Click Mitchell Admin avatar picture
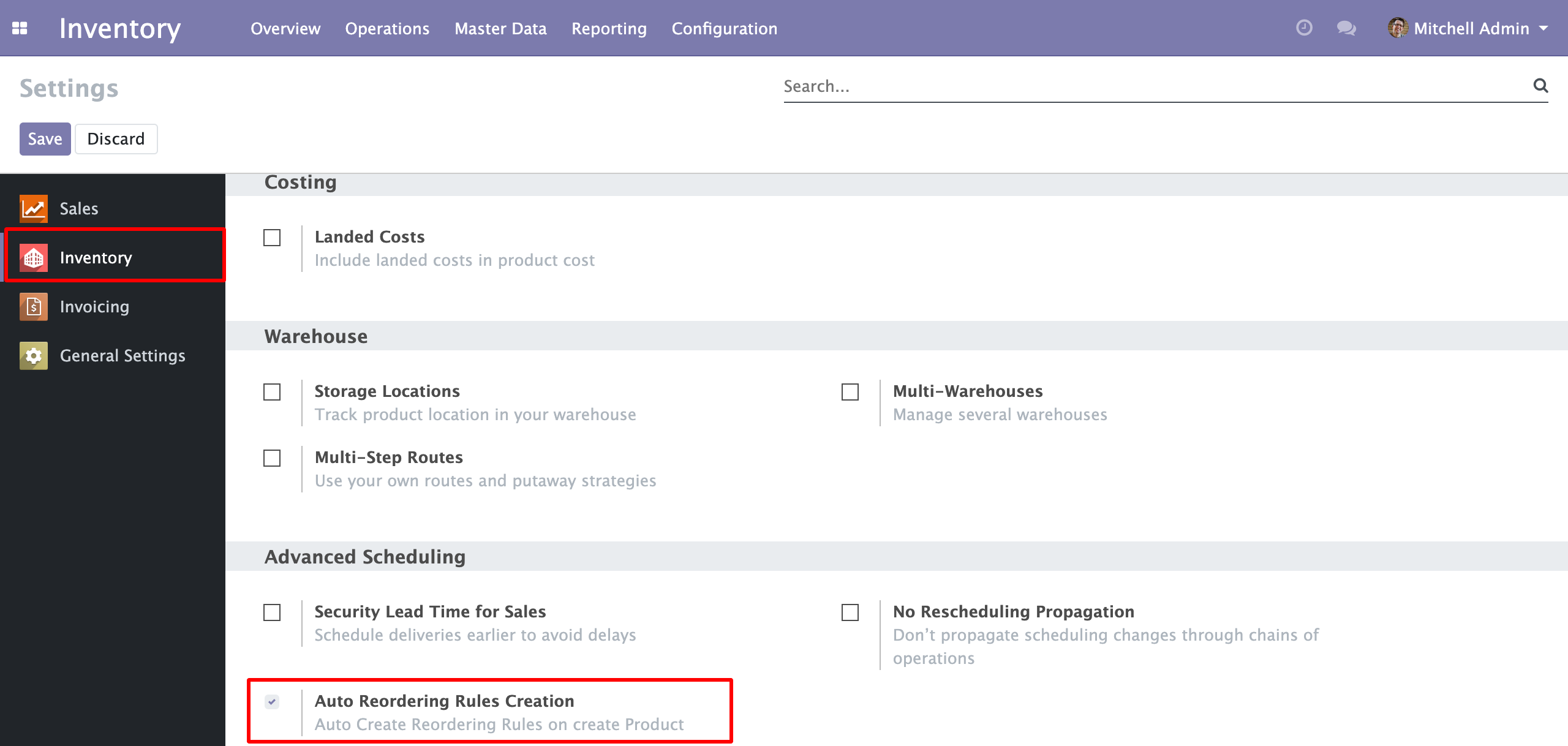 [x=1397, y=28]
